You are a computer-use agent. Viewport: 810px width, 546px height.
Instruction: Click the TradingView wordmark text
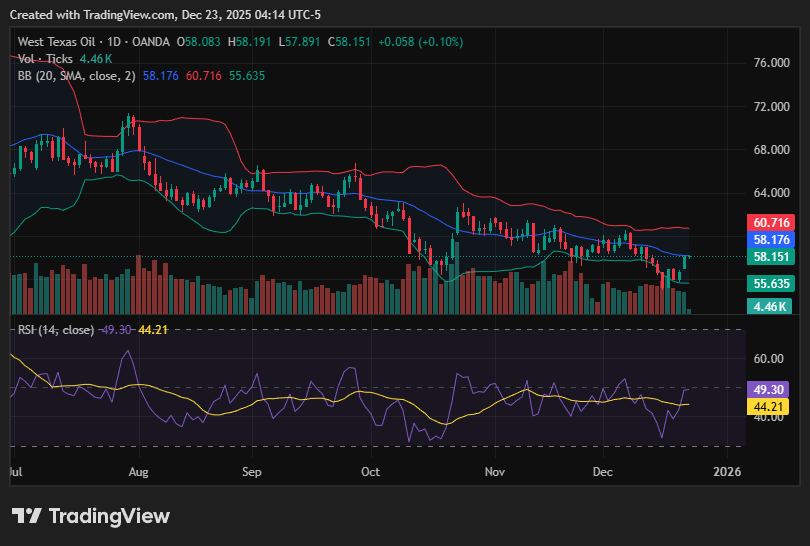[x=109, y=516]
